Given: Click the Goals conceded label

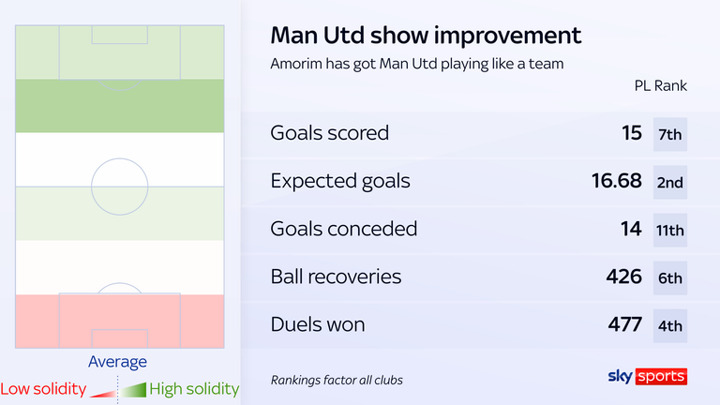Looking at the screenshot, I should point(344,229).
